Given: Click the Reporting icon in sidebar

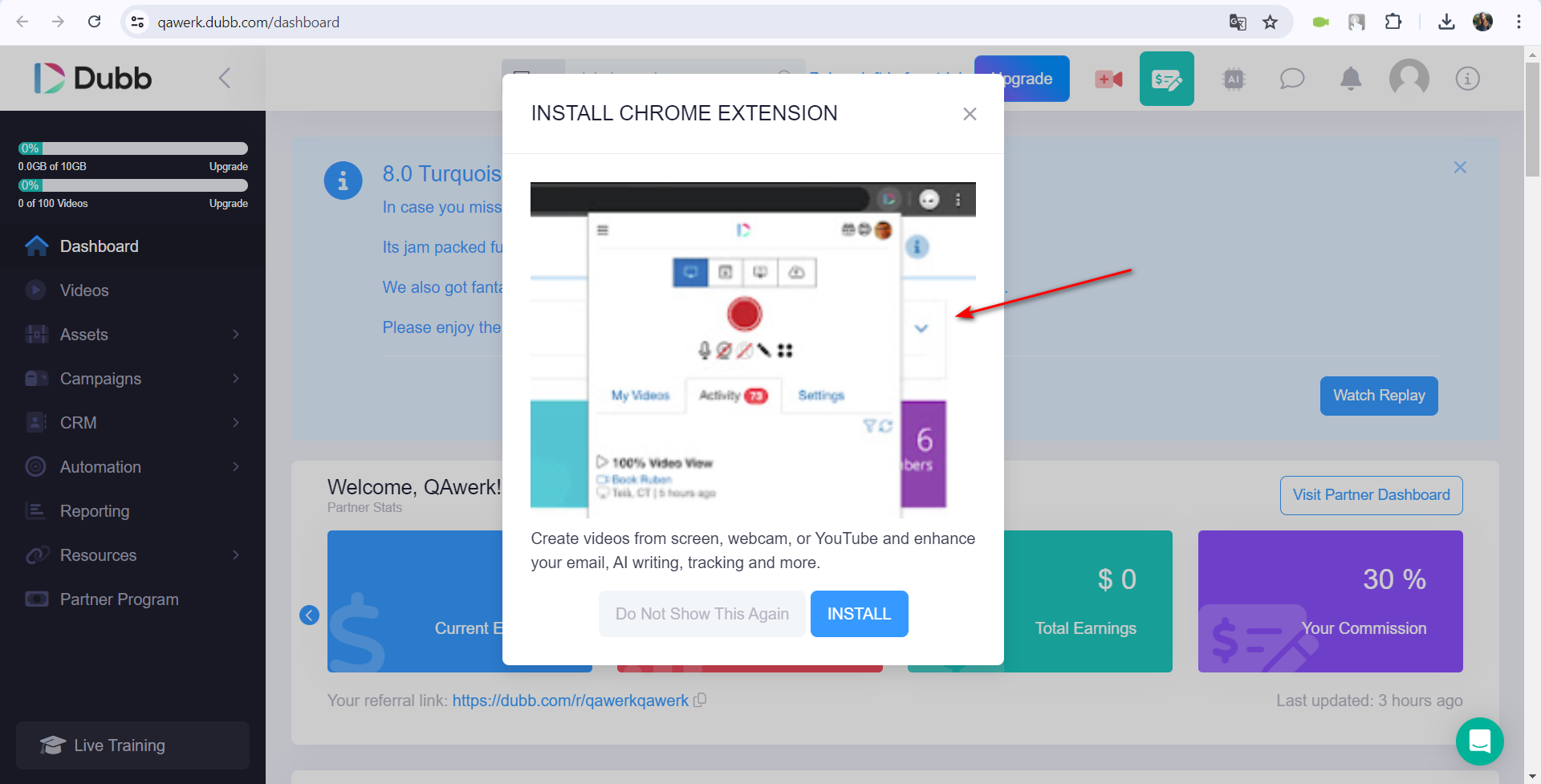Looking at the screenshot, I should pyautogui.click(x=36, y=511).
